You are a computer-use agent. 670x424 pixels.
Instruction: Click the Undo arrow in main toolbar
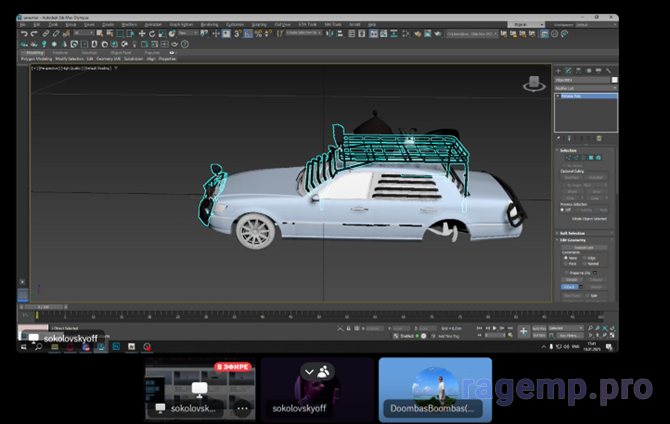[23, 33]
